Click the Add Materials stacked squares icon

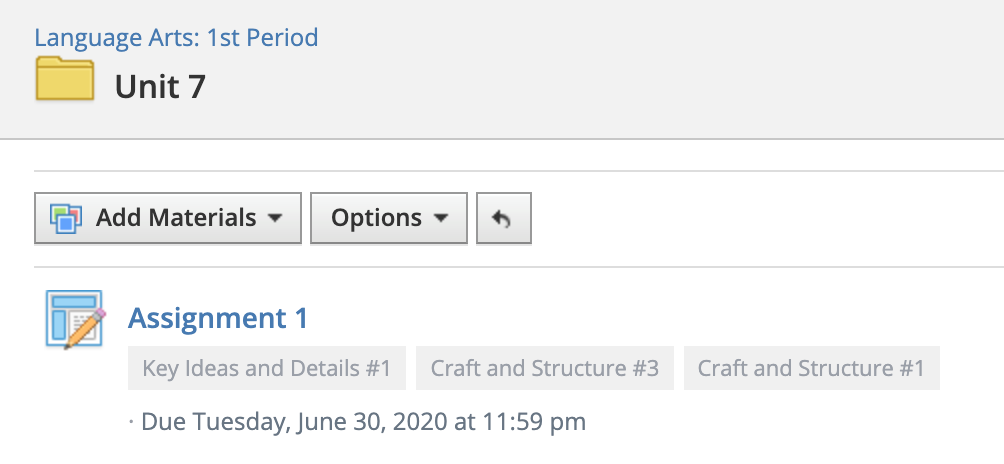point(65,218)
